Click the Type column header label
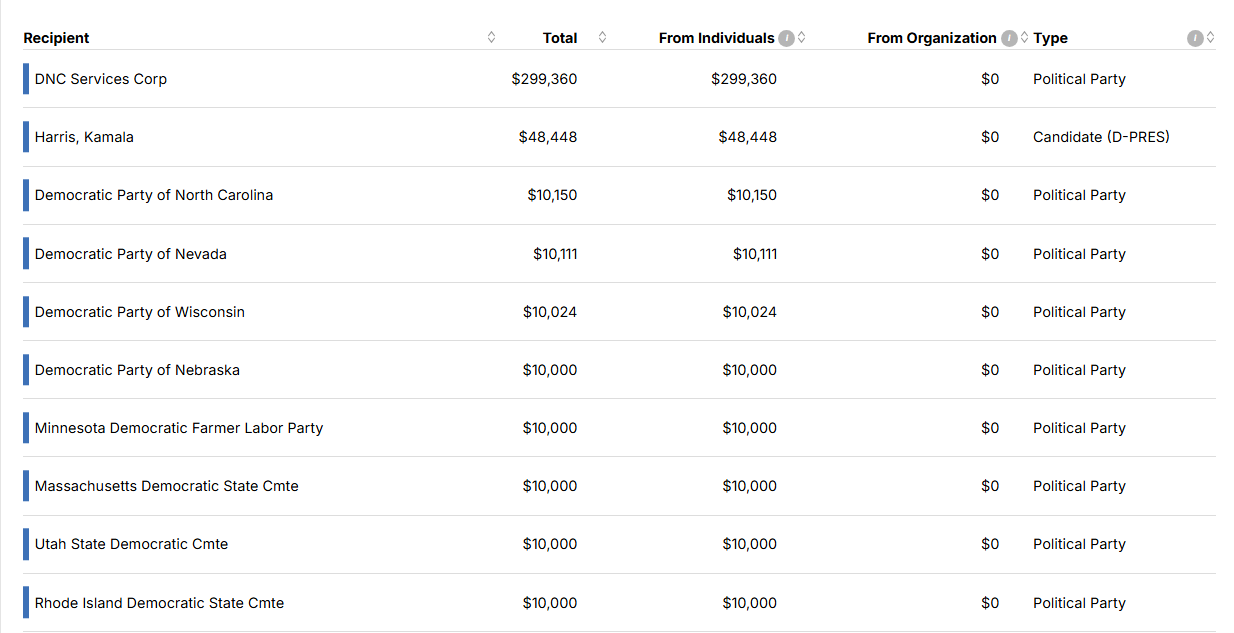 click(x=1050, y=38)
